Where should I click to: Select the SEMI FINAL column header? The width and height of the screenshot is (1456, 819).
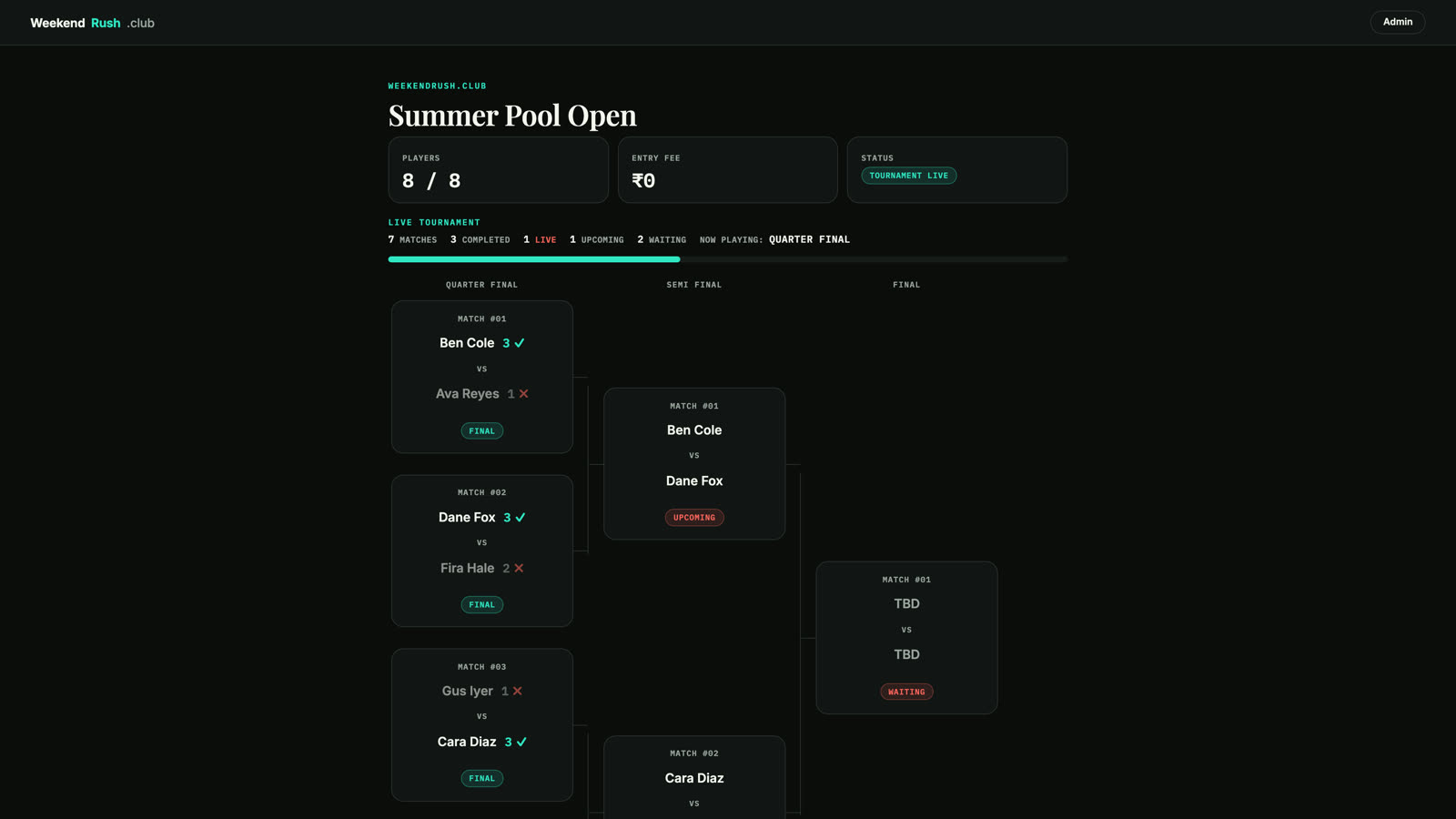(693, 285)
